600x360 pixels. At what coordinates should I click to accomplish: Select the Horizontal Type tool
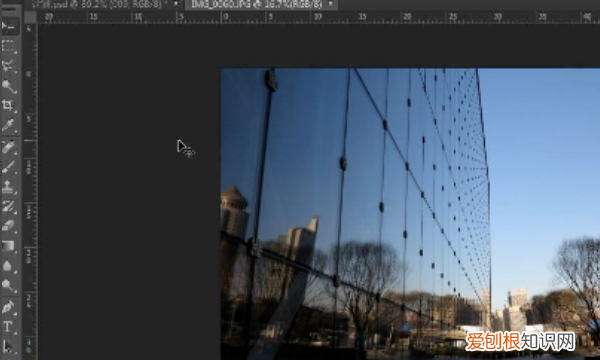8,327
